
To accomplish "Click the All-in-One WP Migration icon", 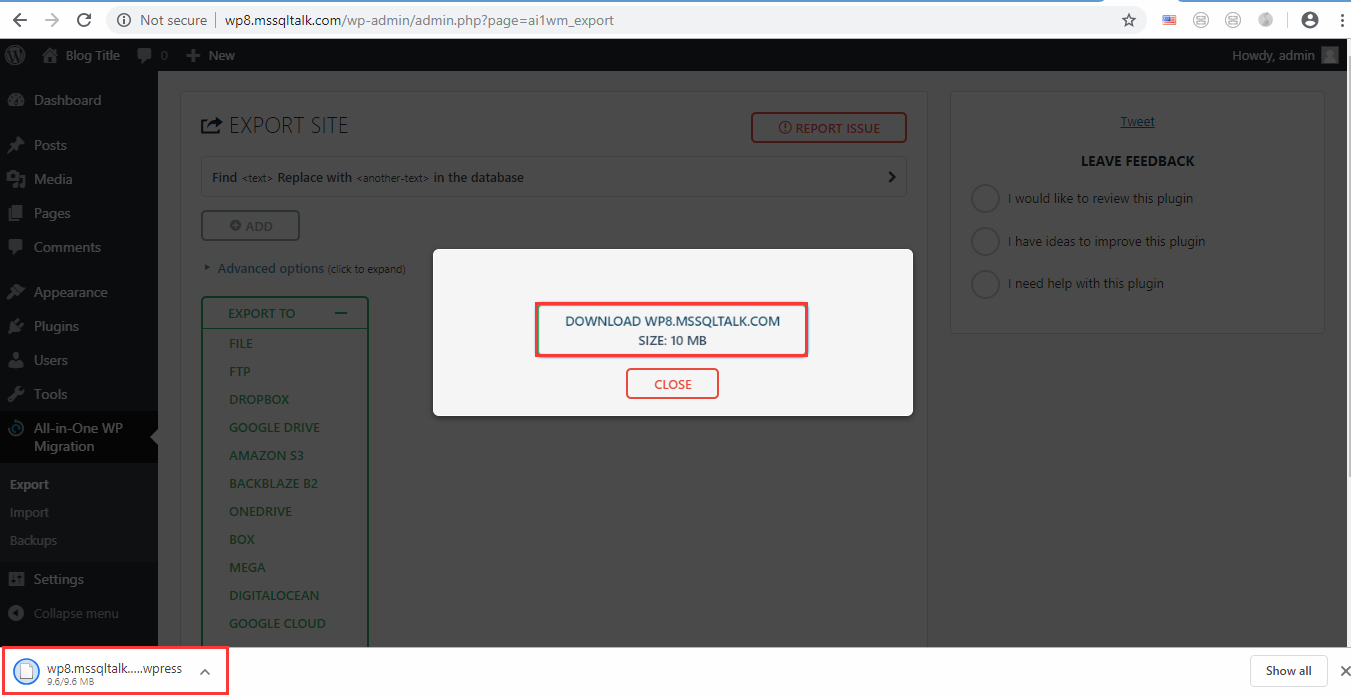I will coord(15,428).
